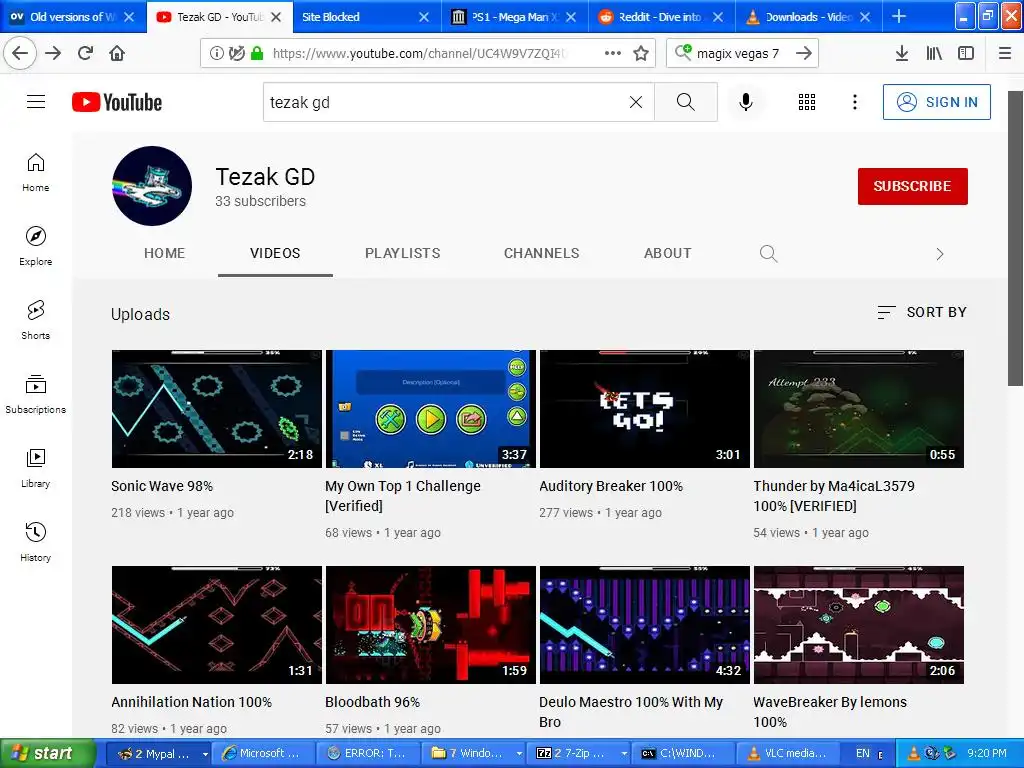Search within channel magnifier icon
The height and width of the screenshot is (768, 1024).
(769, 253)
